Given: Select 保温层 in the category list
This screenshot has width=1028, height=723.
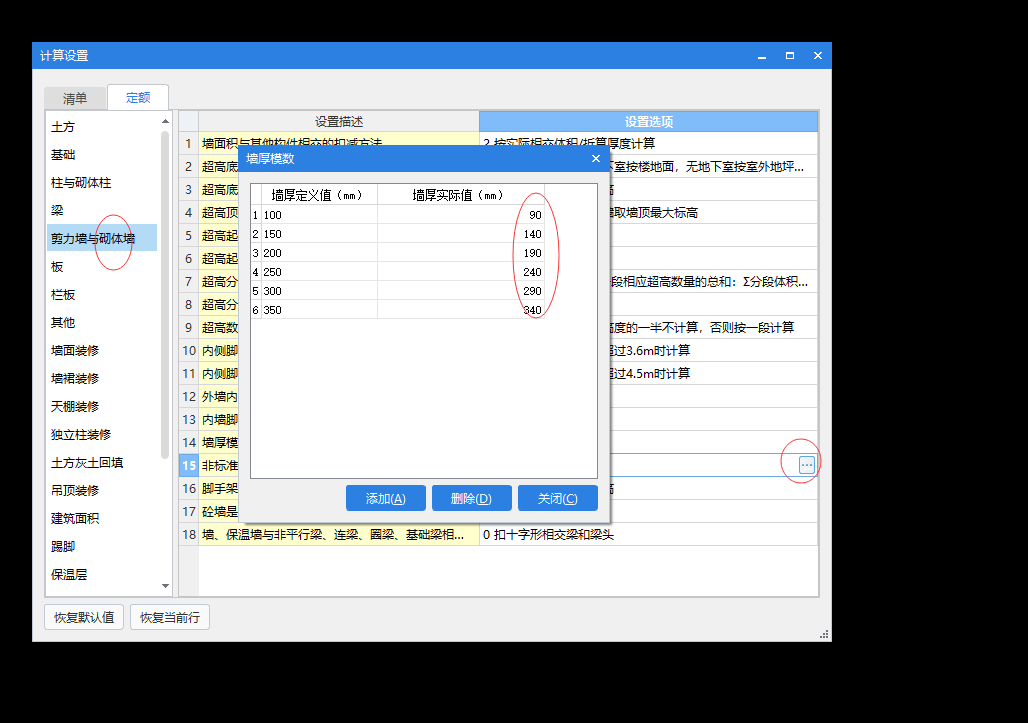Looking at the screenshot, I should click(102, 575).
